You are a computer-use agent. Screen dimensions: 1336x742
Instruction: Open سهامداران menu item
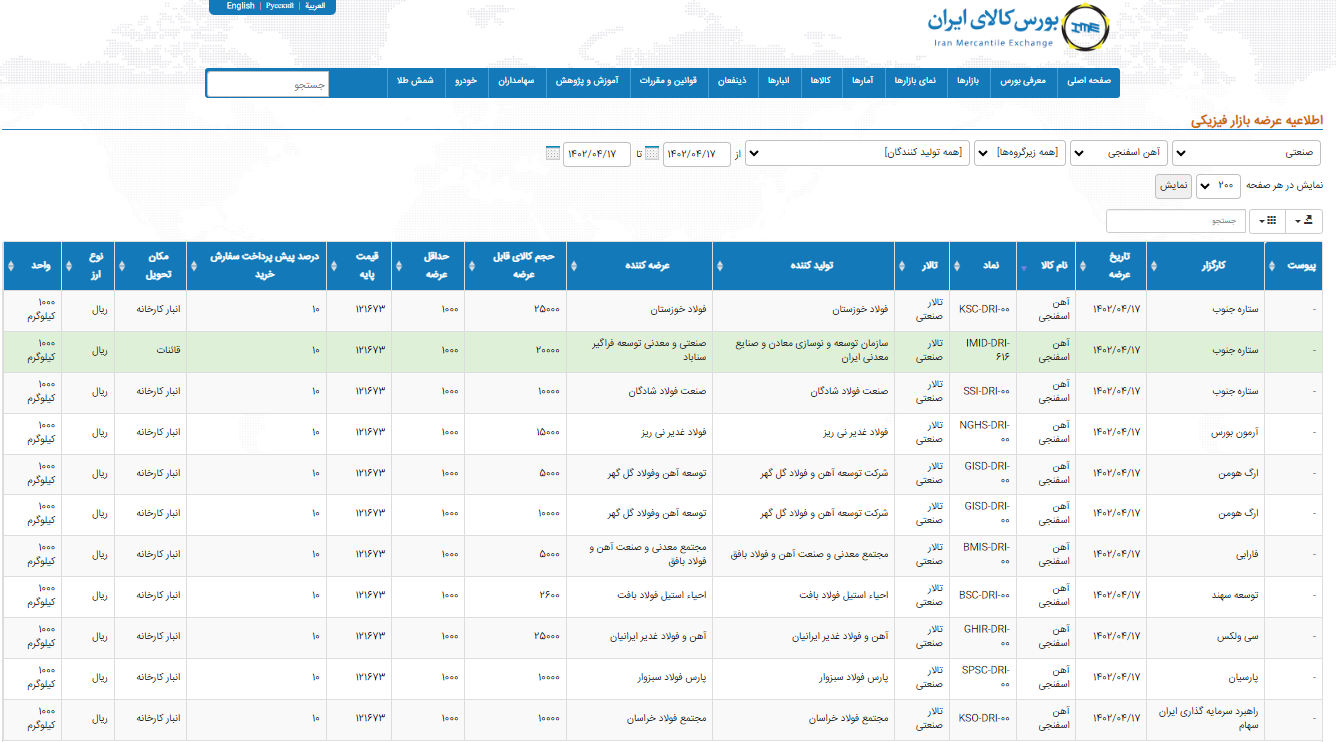pos(518,82)
